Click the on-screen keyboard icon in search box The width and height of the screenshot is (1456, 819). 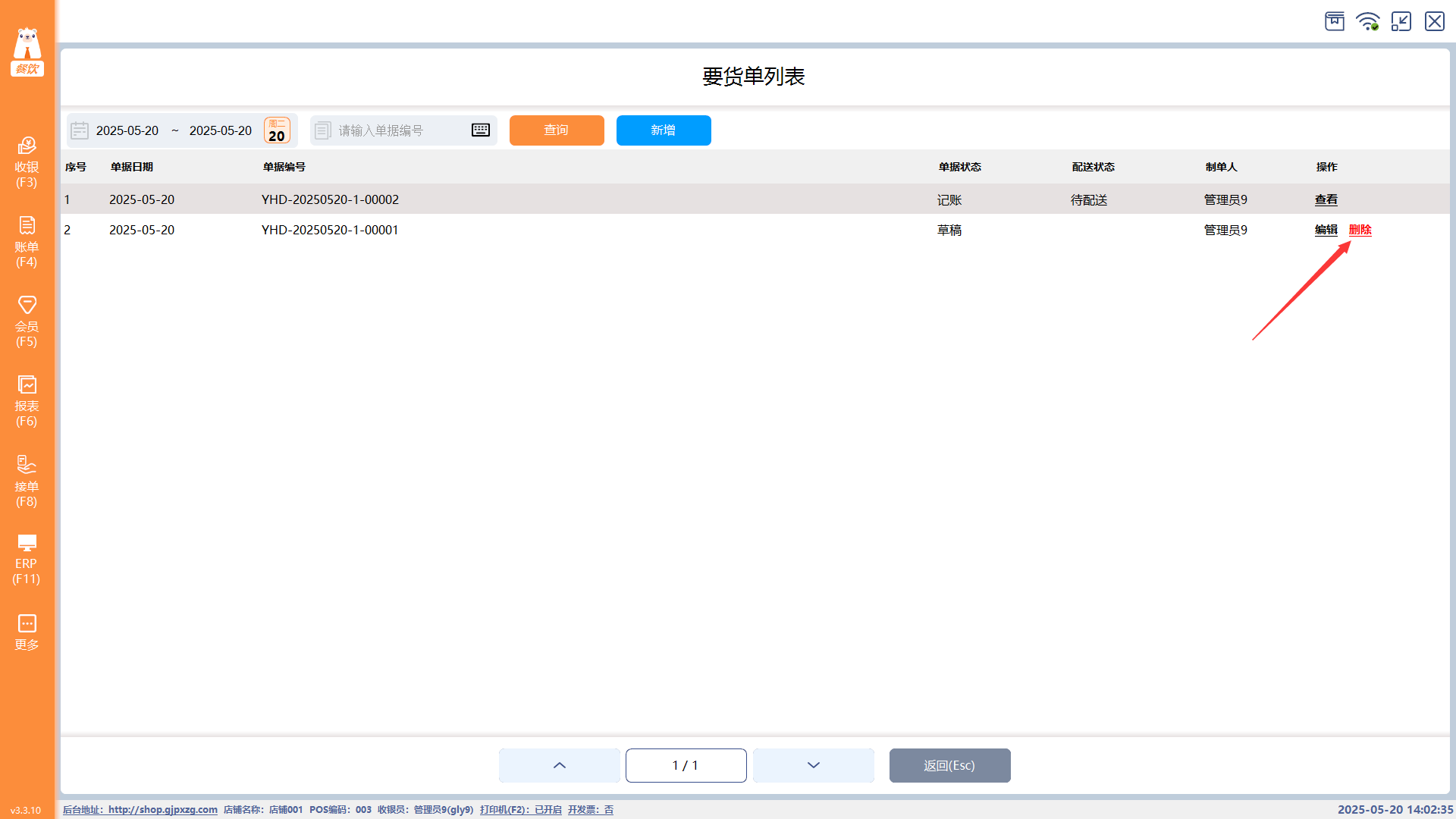tap(481, 130)
